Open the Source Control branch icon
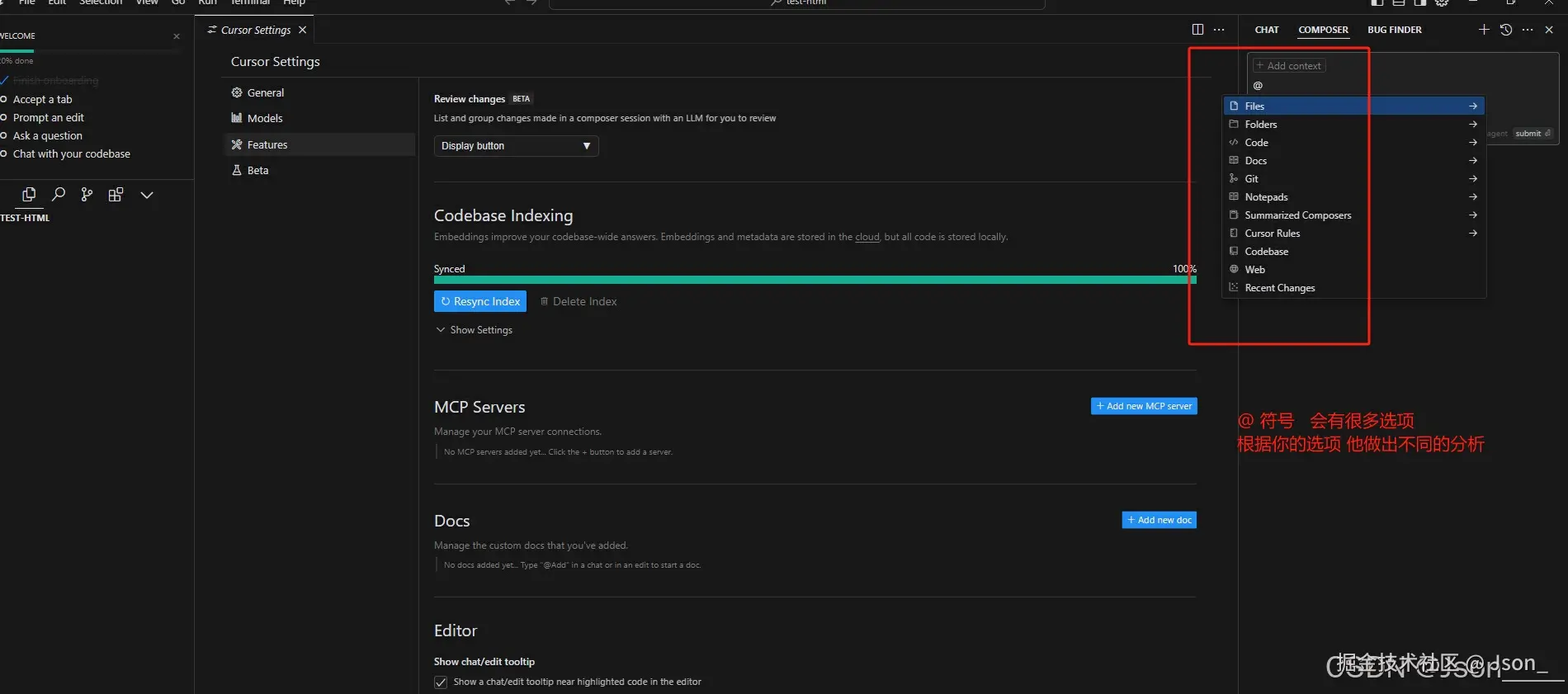 coord(87,195)
